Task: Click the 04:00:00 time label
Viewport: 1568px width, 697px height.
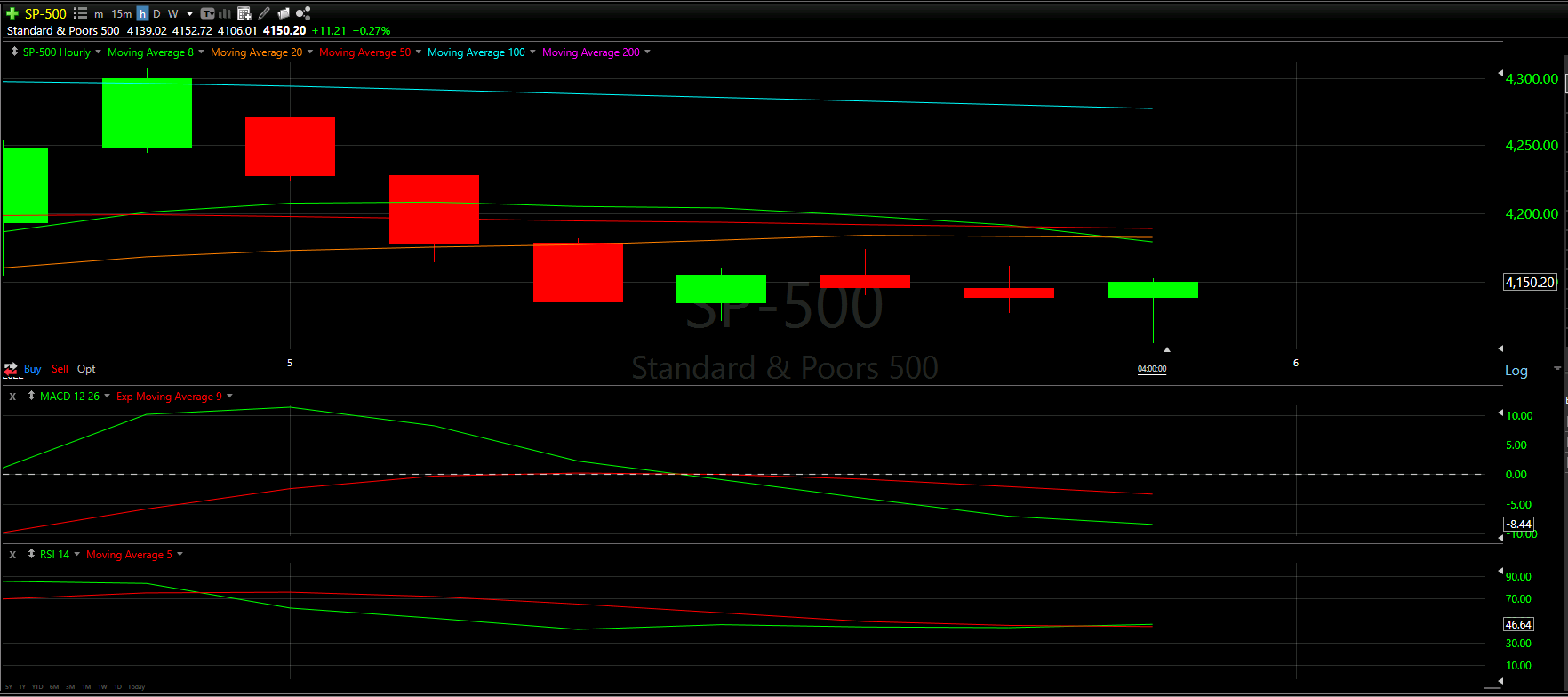Action: (1152, 368)
